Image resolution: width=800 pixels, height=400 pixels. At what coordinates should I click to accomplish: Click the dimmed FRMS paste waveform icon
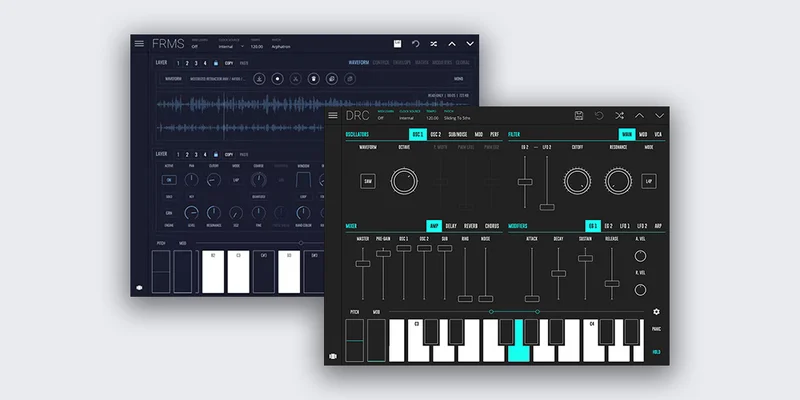pyautogui.click(x=349, y=79)
